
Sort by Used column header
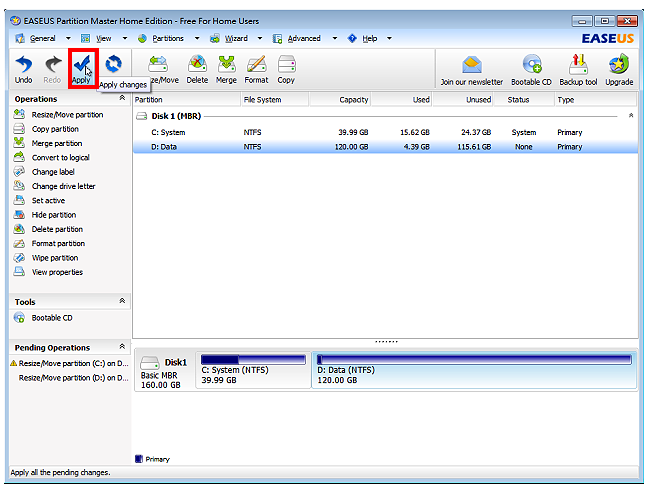click(x=401, y=100)
